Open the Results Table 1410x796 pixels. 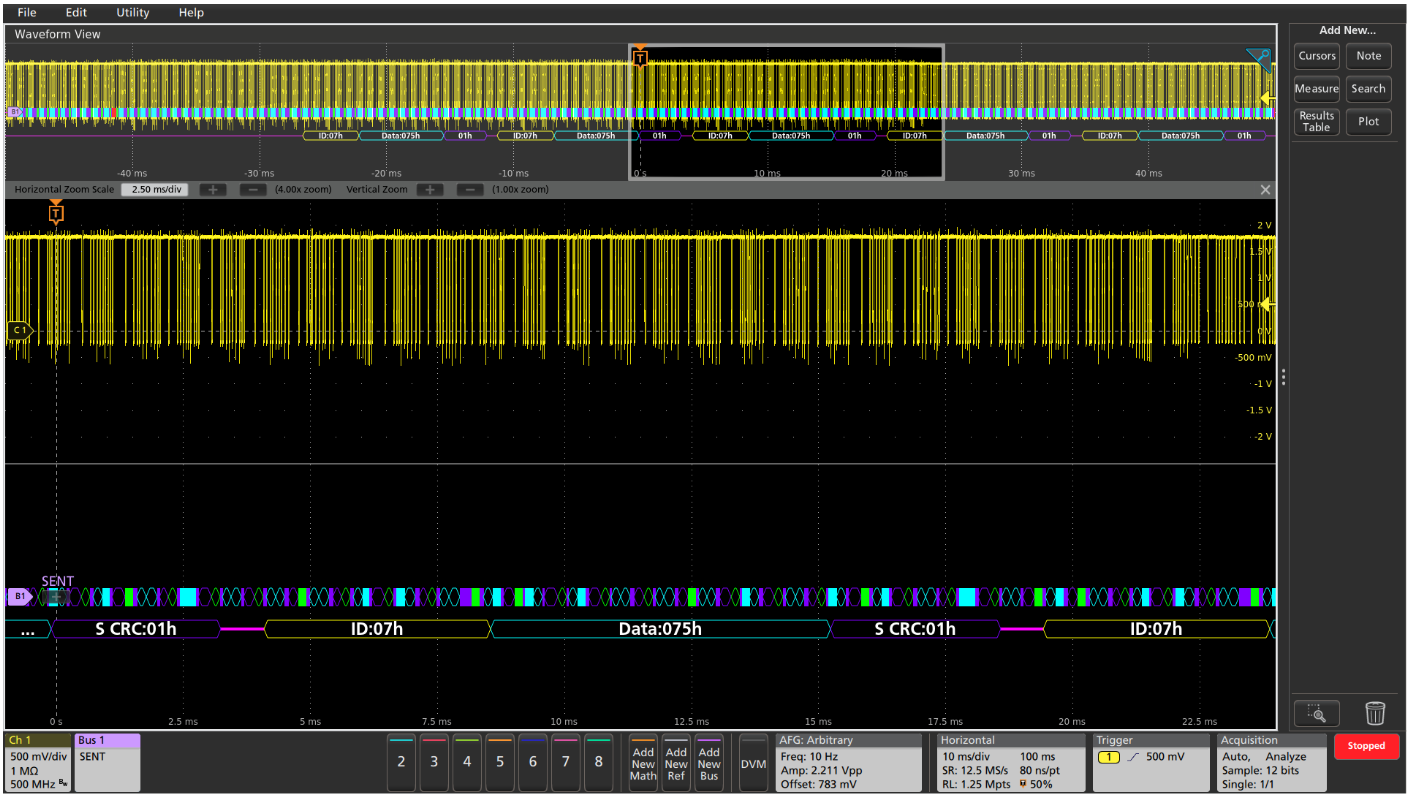click(x=1317, y=122)
